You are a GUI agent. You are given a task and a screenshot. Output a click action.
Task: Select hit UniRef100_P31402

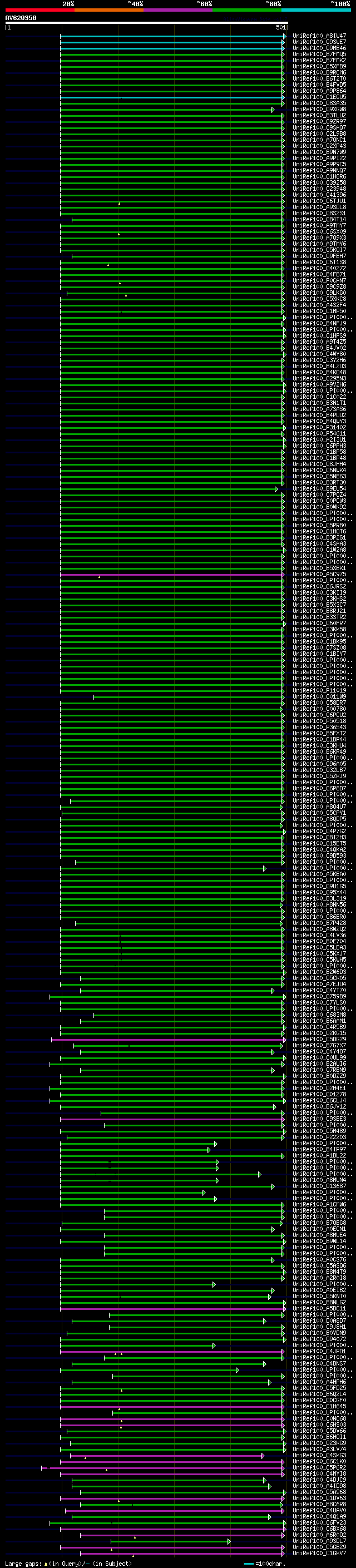pyautogui.click(x=319, y=427)
